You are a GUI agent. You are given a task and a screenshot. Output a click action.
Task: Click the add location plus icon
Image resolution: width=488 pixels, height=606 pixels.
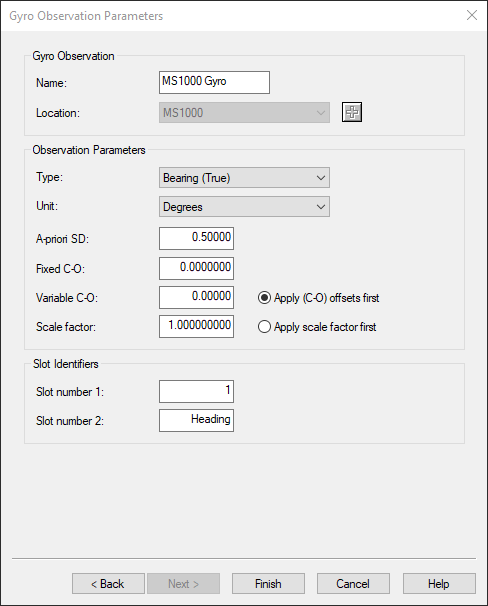pyautogui.click(x=352, y=112)
